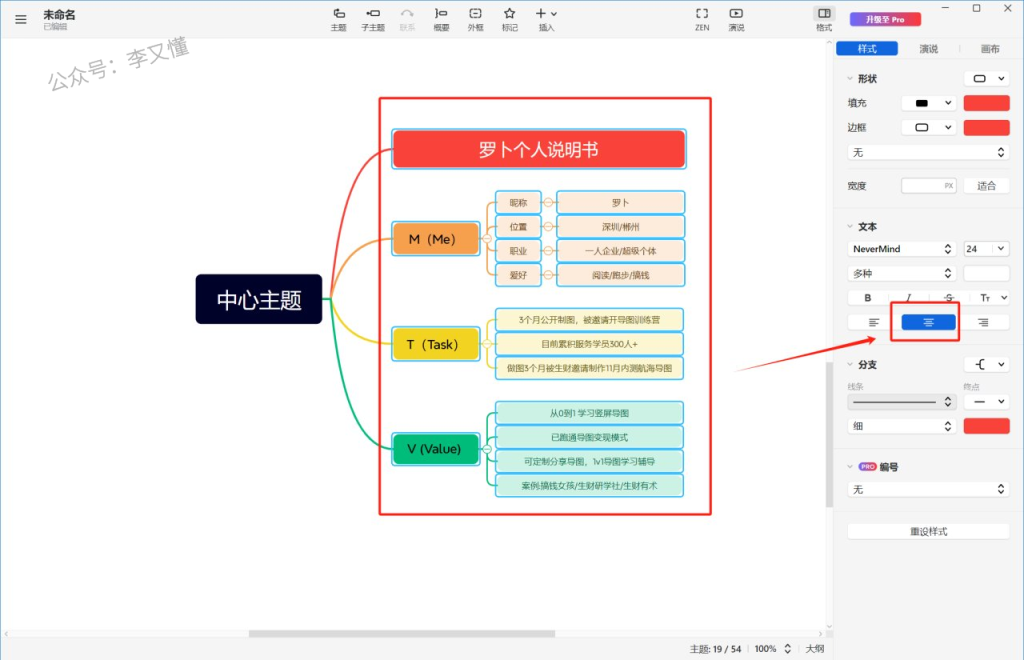Image resolution: width=1024 pixels, height=660 pixels.
Task: Click the 主题 (Topic) toolbar icon
Action: pyautogui.click(x=339, y=18)
